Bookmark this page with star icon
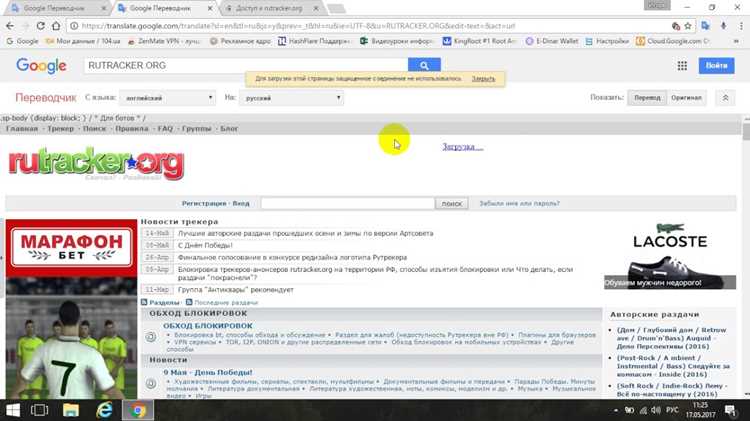Image resolution: width=750 pixels, height=421 pixels. click(688, 26)
